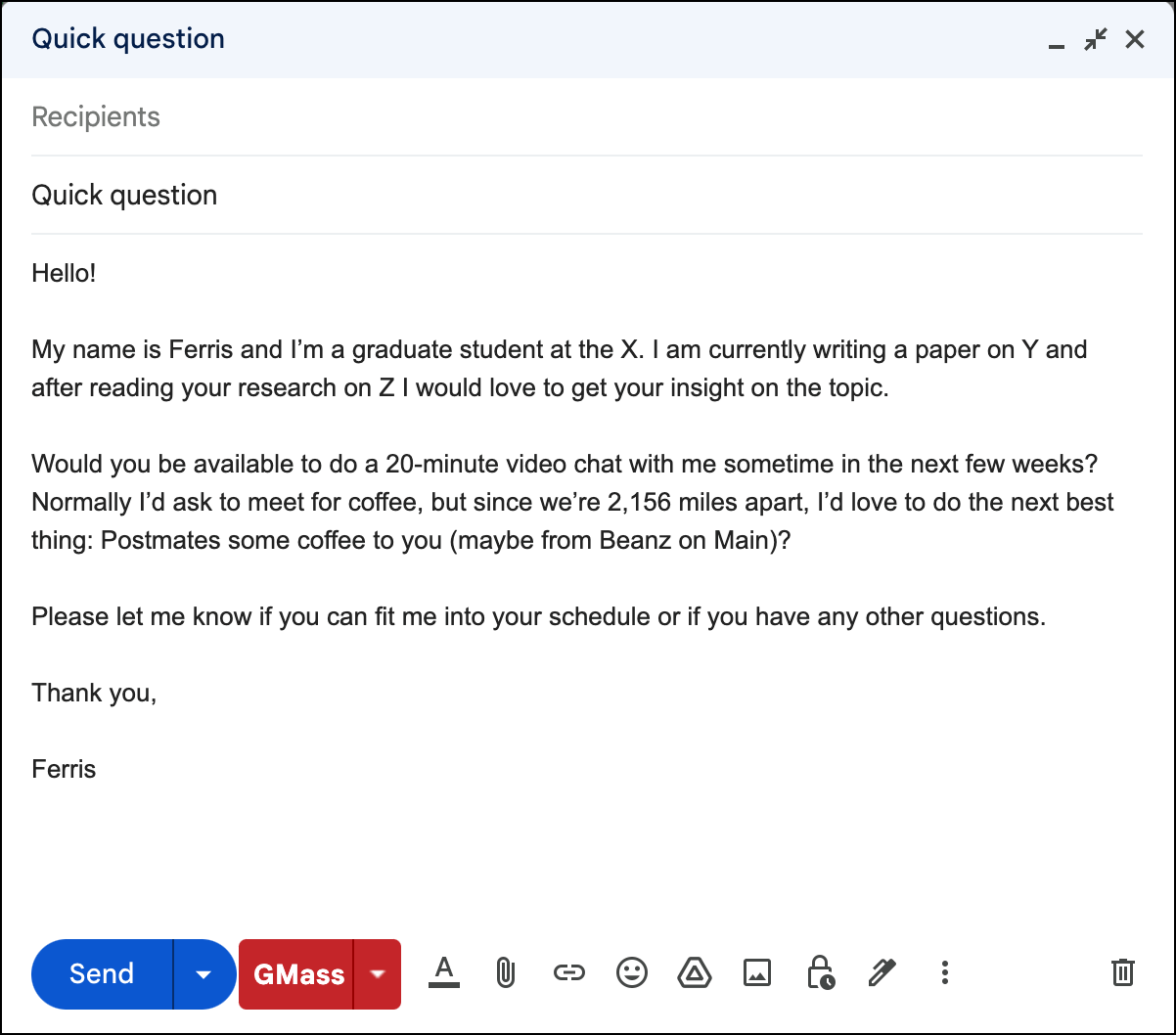Place the cursor after the Ferris signature
Screen dimensions: 1176x1035
tap(97, 769)
